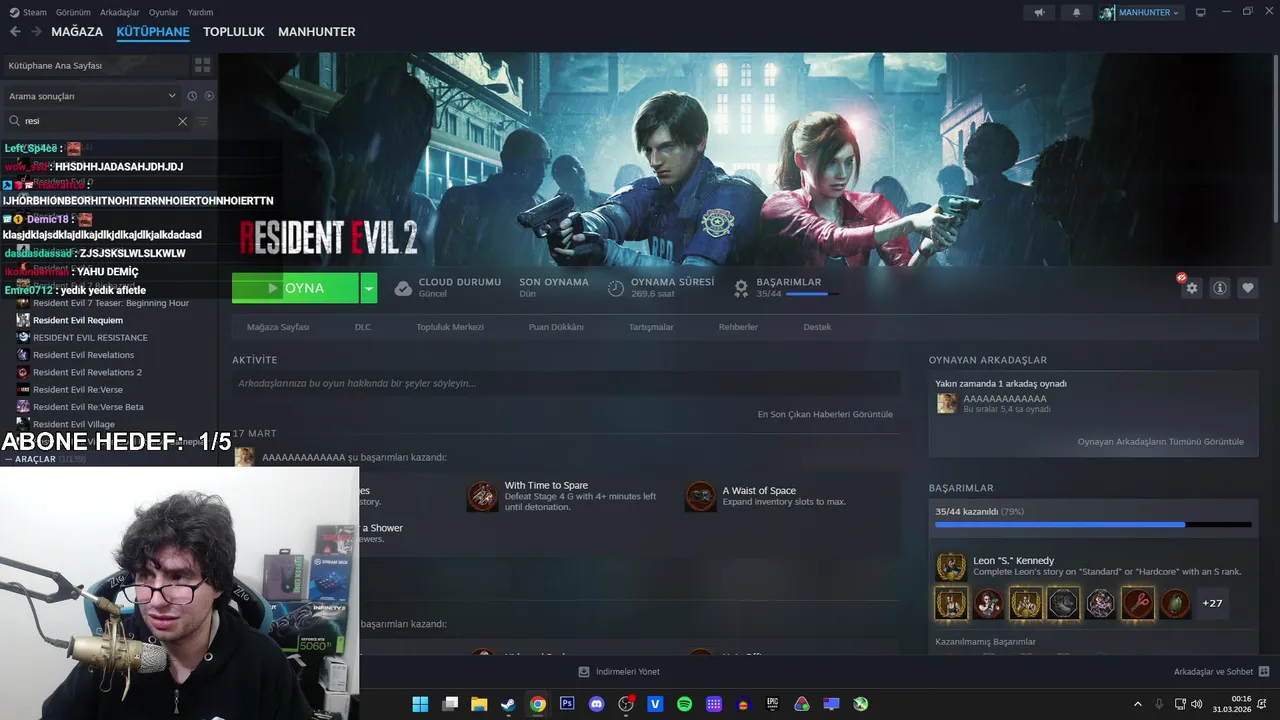This screenshot has width=1280, height=720.
Task: Switch library to grid view icon
Action: [202, 65]
